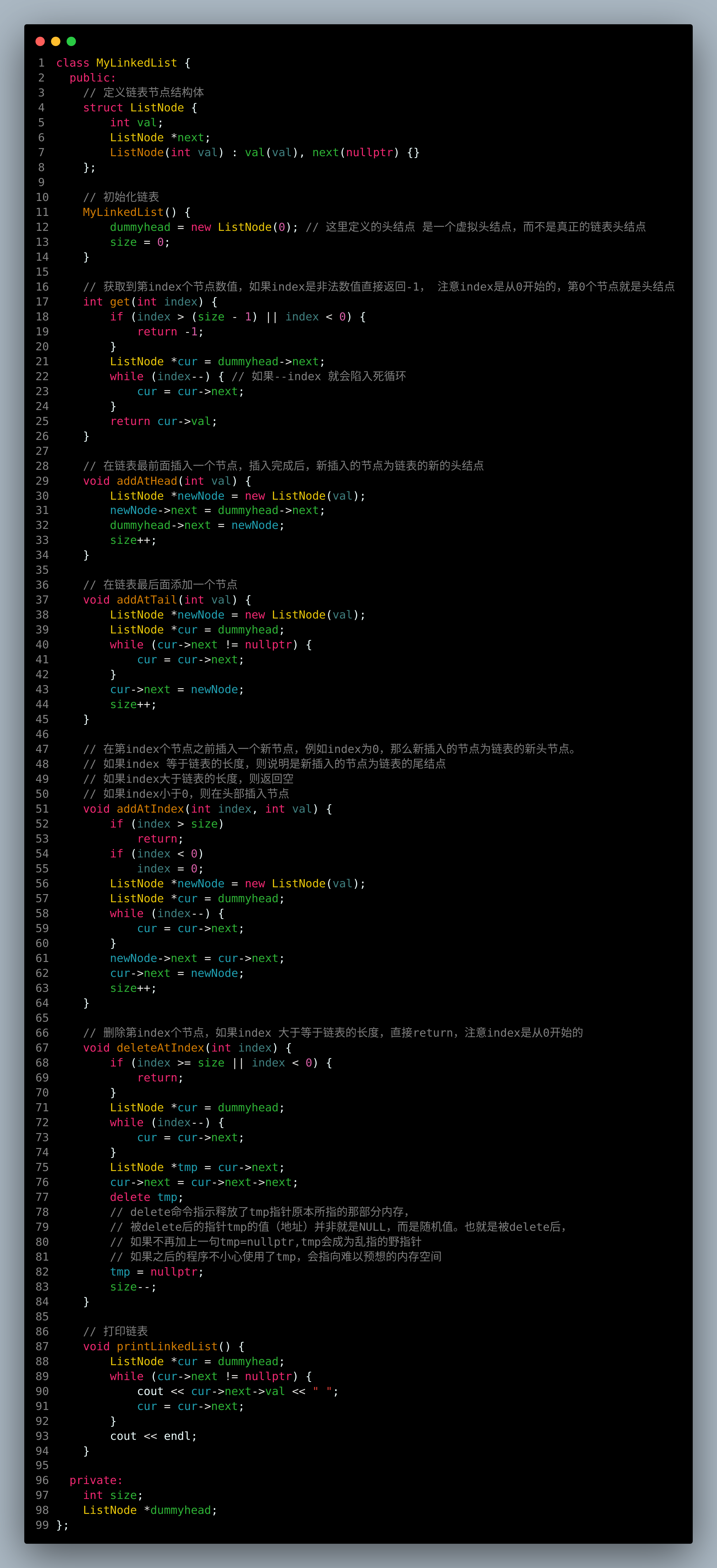The image size is (717, 1568).
Task: Click 'if (index >= size || index < 0) {' line
Action: pyautogui.click(x=221, y=1063)
